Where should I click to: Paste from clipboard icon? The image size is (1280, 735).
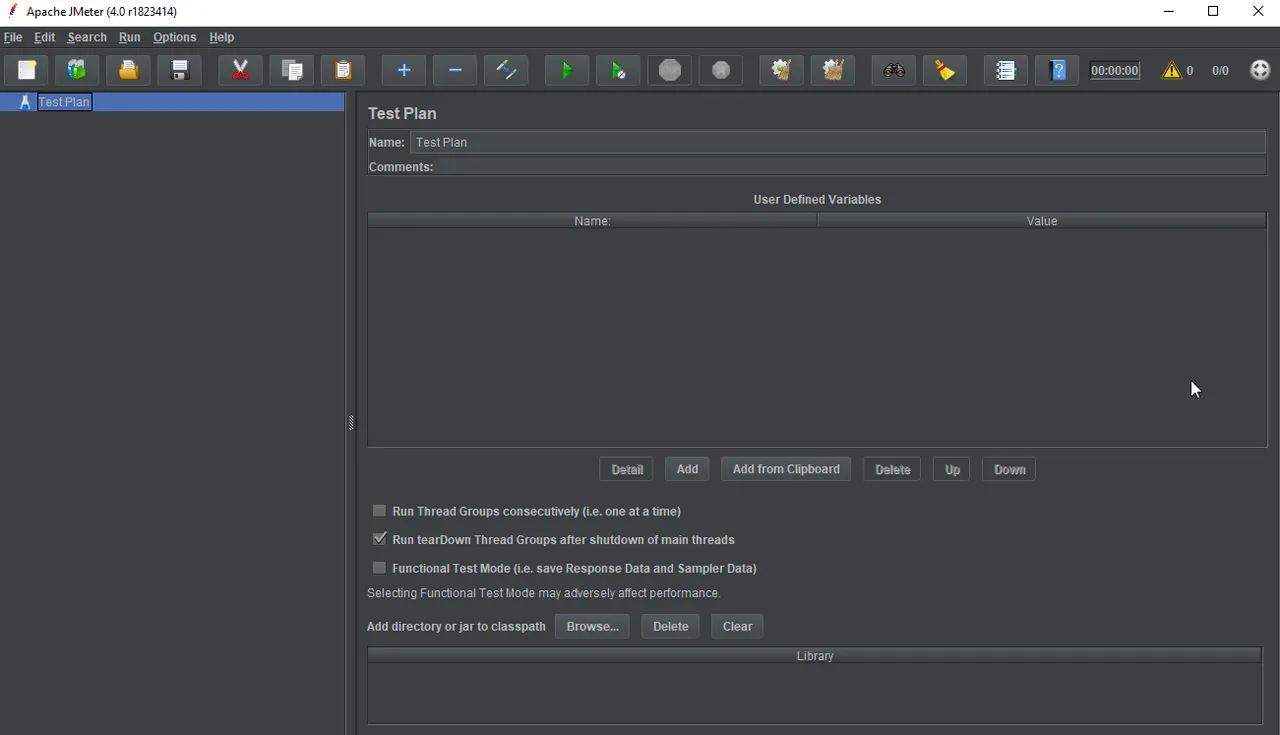click(x=343, y=70)
